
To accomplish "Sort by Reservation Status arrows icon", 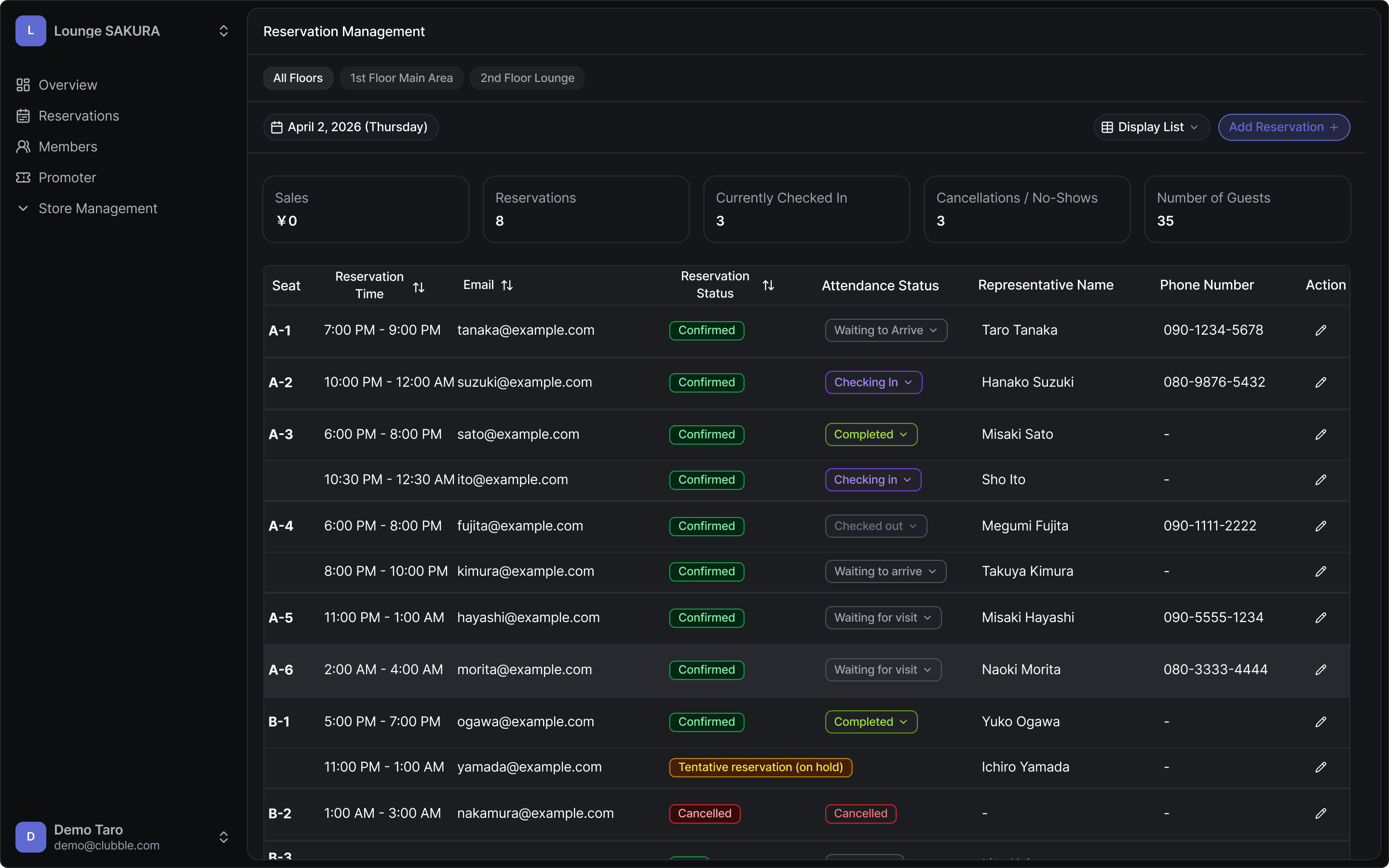I will 768,285.
